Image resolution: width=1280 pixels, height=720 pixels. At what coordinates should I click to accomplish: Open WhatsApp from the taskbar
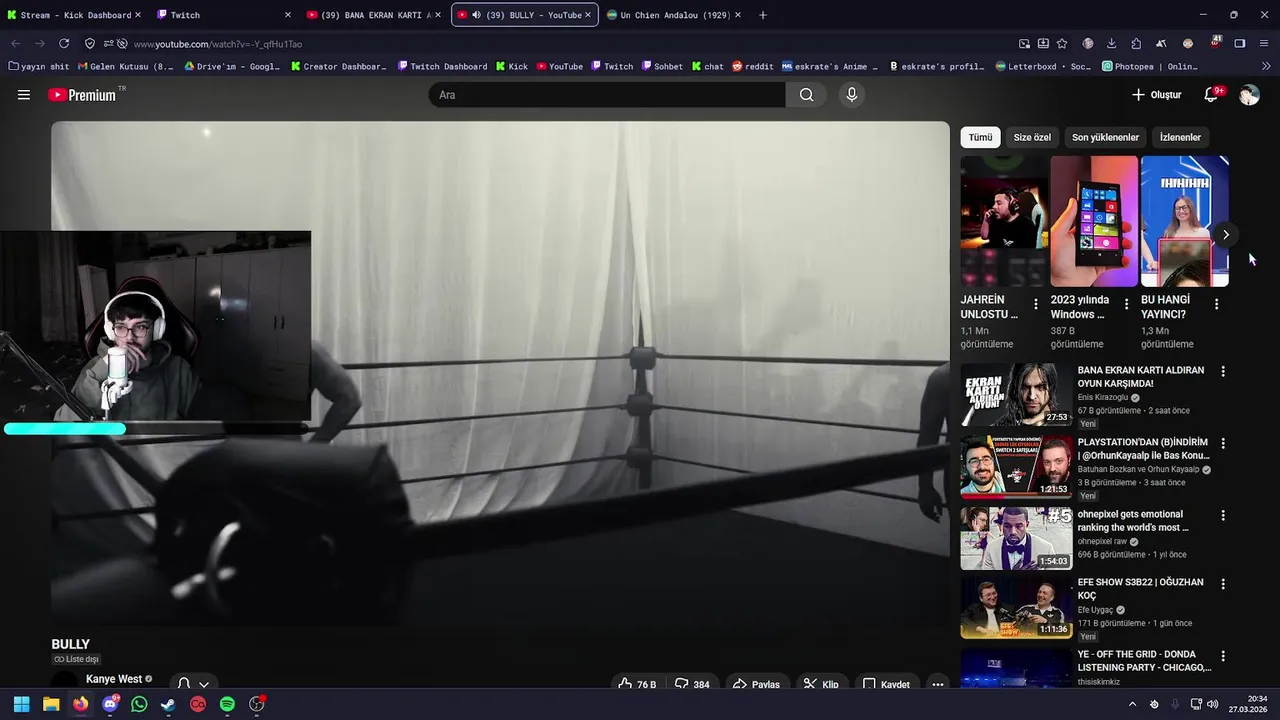139,704
